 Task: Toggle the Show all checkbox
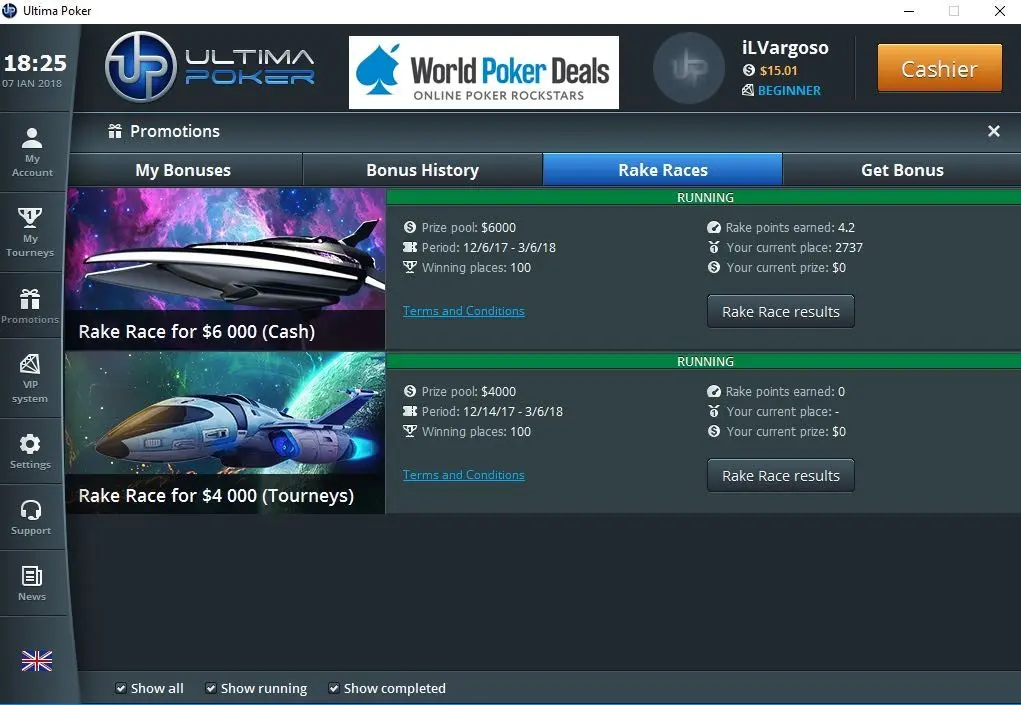point(121,688)
